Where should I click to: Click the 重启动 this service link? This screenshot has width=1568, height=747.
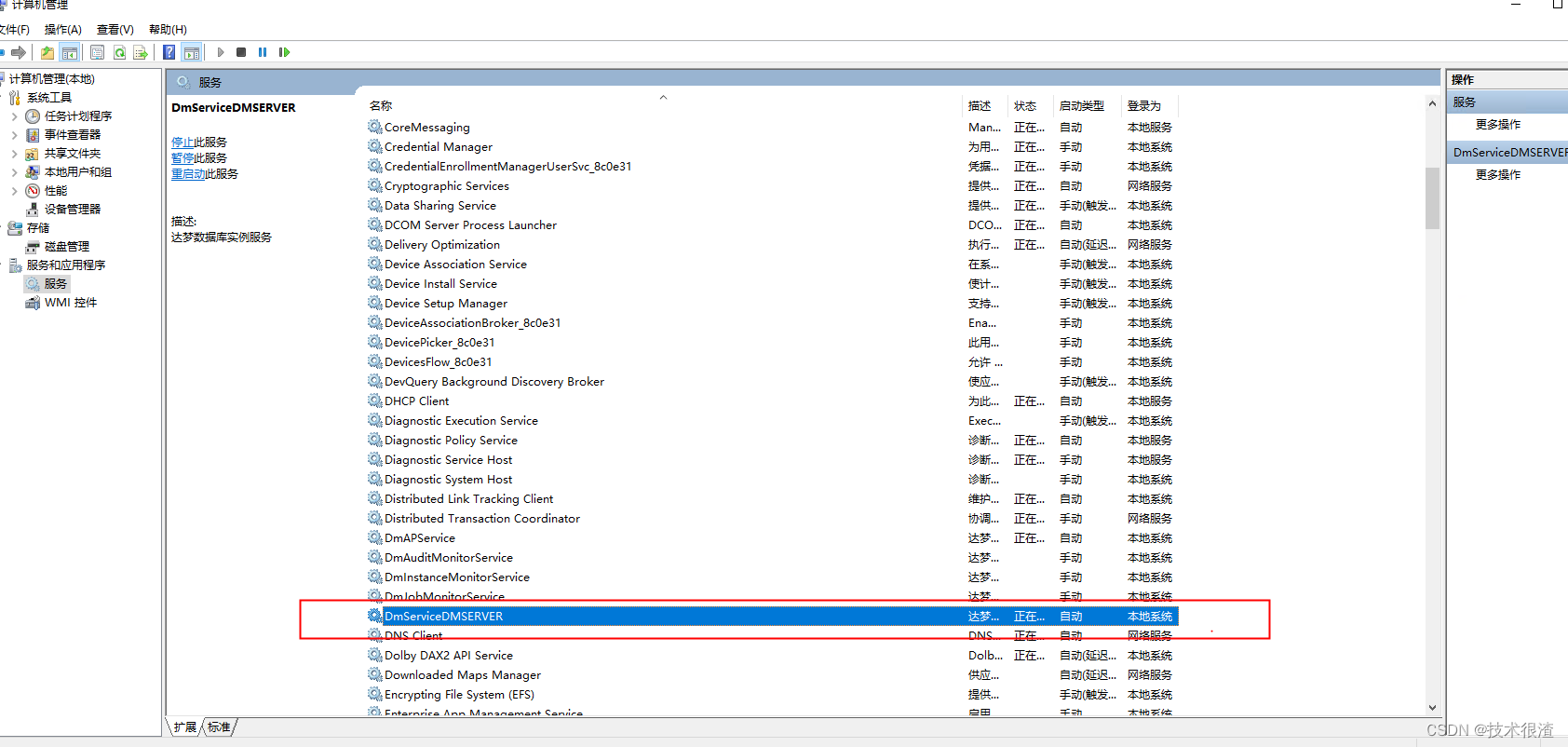point(188,174)
